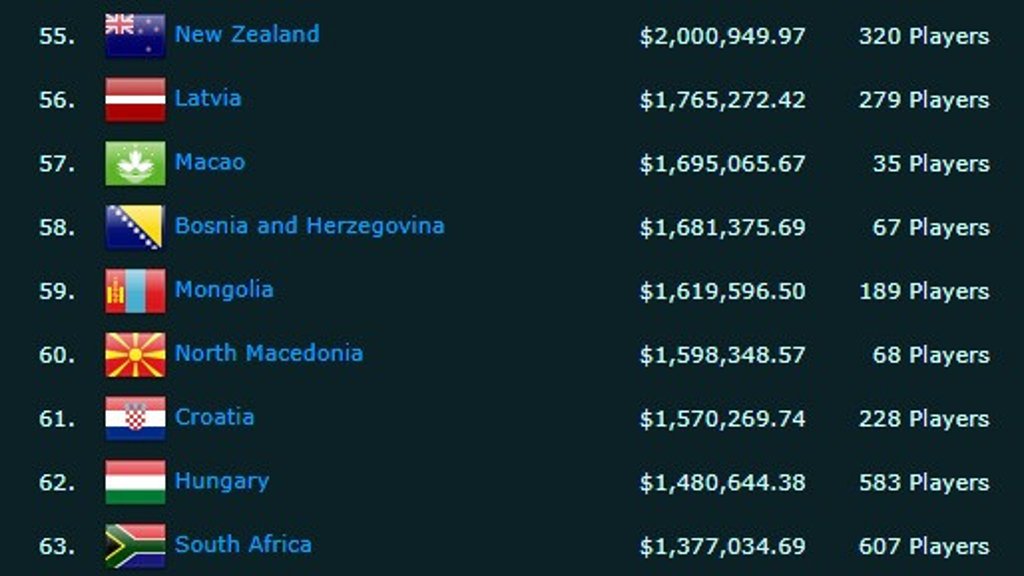1024x576 pixels.
Task: Click the New Zealand flag icon
Action: click(x=135, y=36)
